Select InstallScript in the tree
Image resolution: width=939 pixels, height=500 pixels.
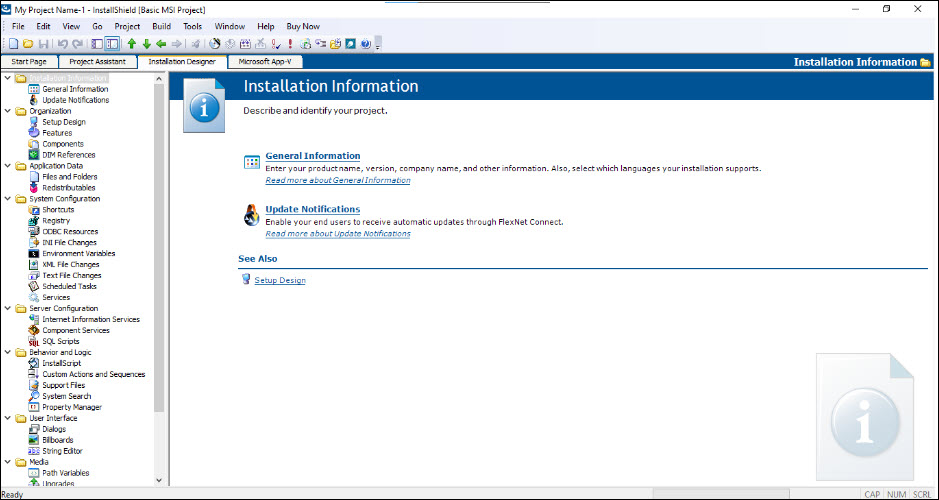(61, 363)
